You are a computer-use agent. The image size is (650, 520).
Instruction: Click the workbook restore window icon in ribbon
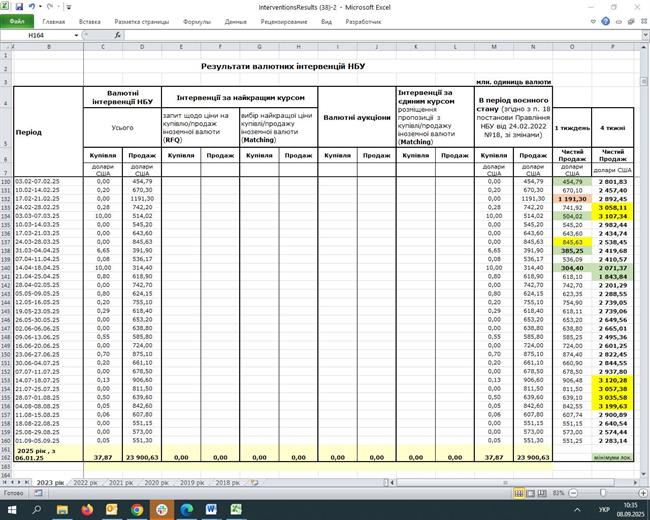point(631,22)
